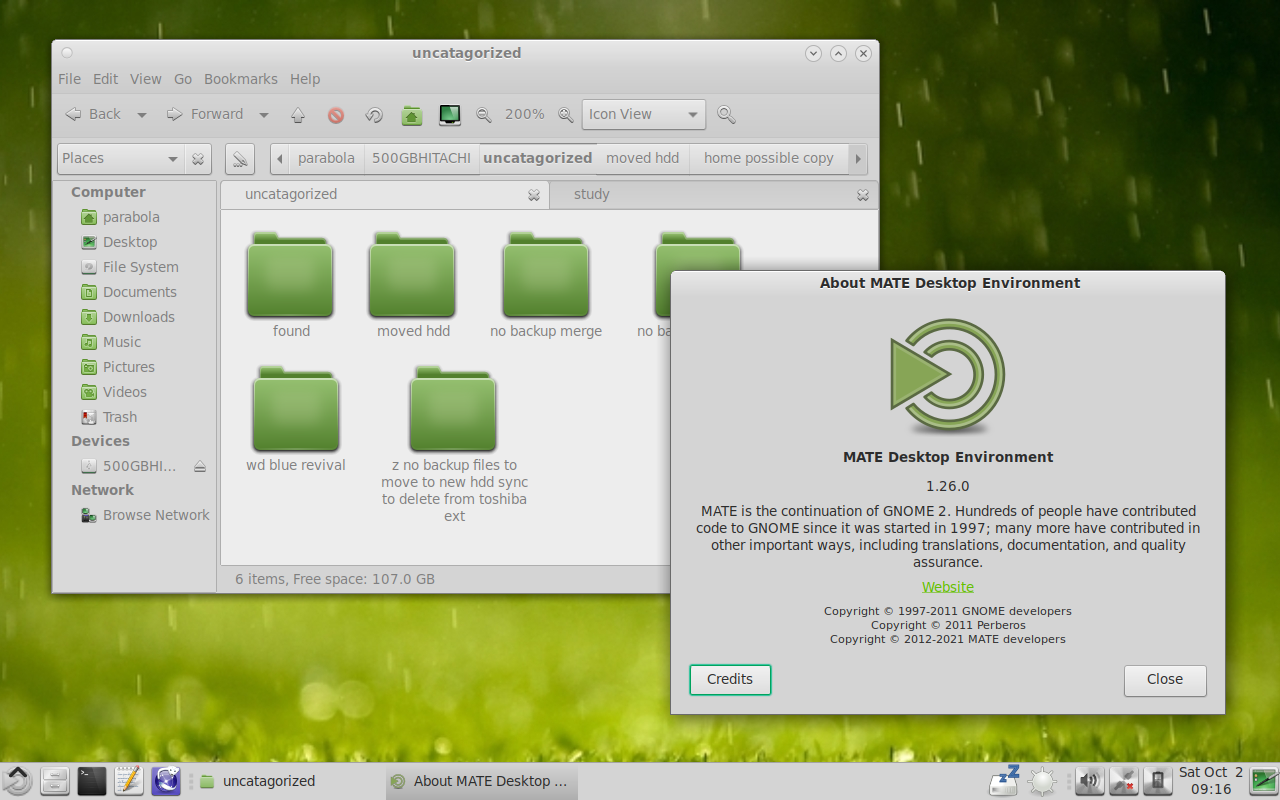Show the desktop using panel button
1280x800 pixels.
pyautogui.click(x=1264, y=781)
